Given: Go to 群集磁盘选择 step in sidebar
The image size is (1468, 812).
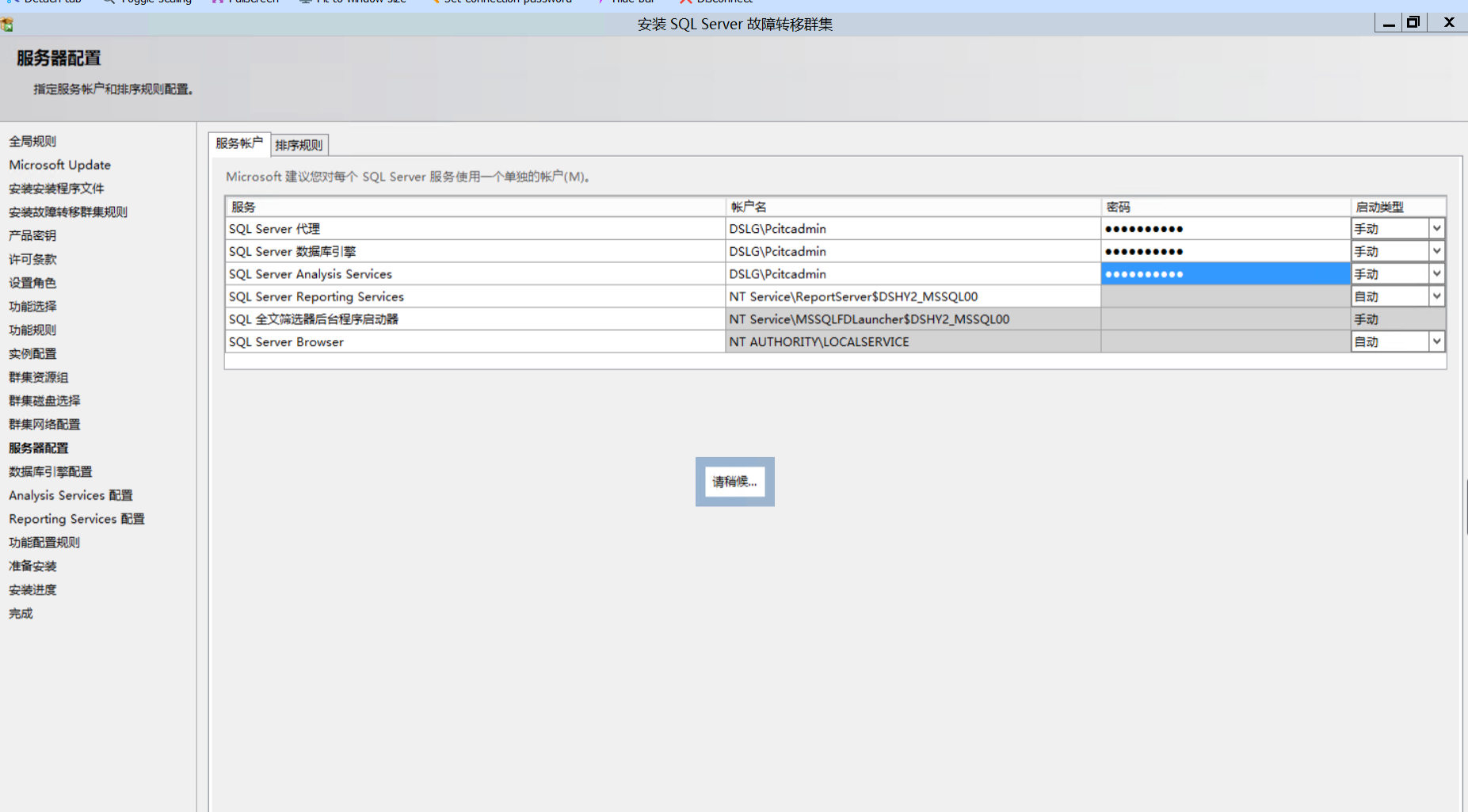Looking at the screenshot, I should [44, 401].
